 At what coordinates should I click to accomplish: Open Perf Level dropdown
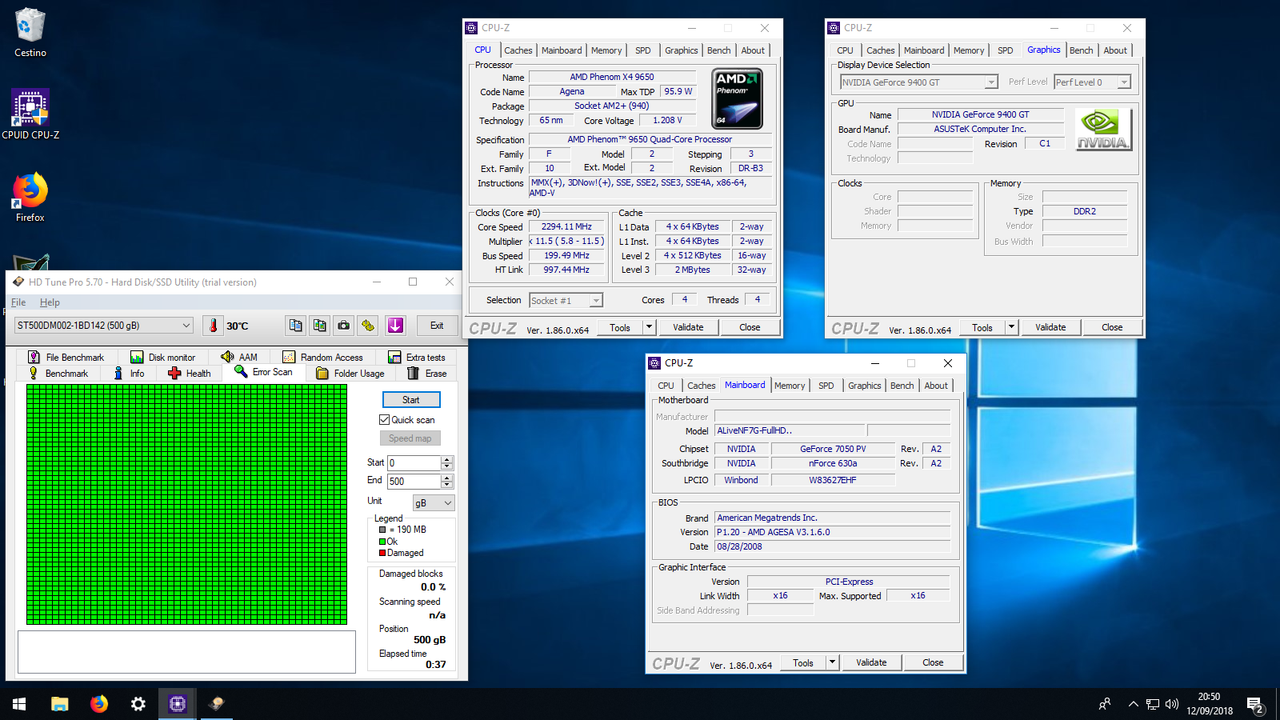(x=1092, y=82)
